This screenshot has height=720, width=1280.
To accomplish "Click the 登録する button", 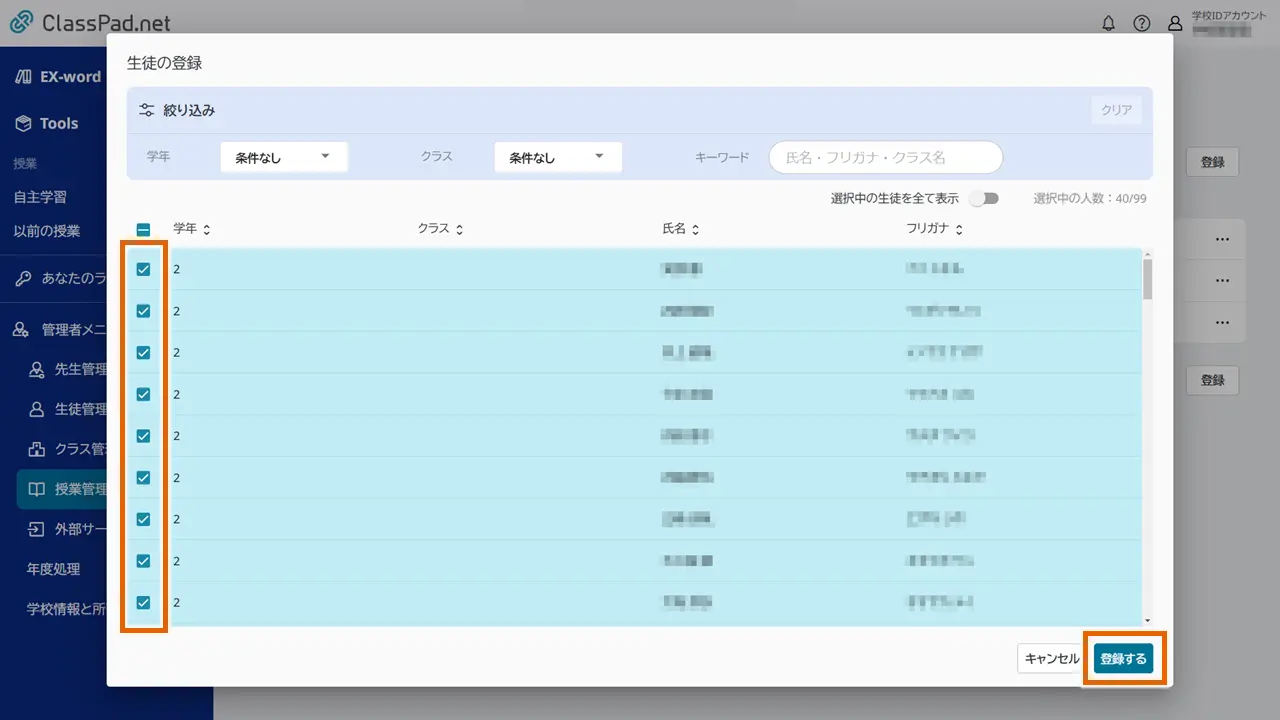I will coord(1124,658).
